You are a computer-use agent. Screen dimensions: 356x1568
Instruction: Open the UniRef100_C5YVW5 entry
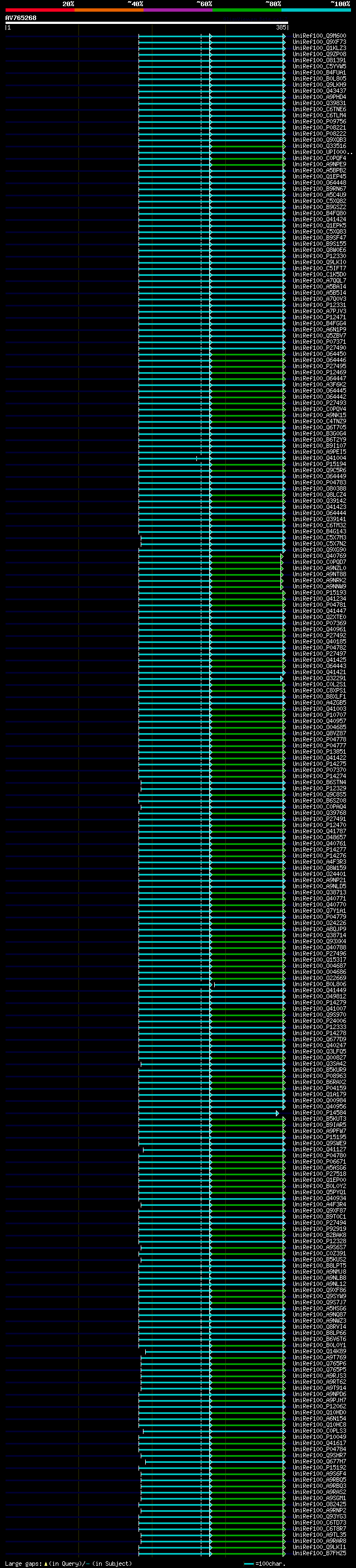coord(319,66)
